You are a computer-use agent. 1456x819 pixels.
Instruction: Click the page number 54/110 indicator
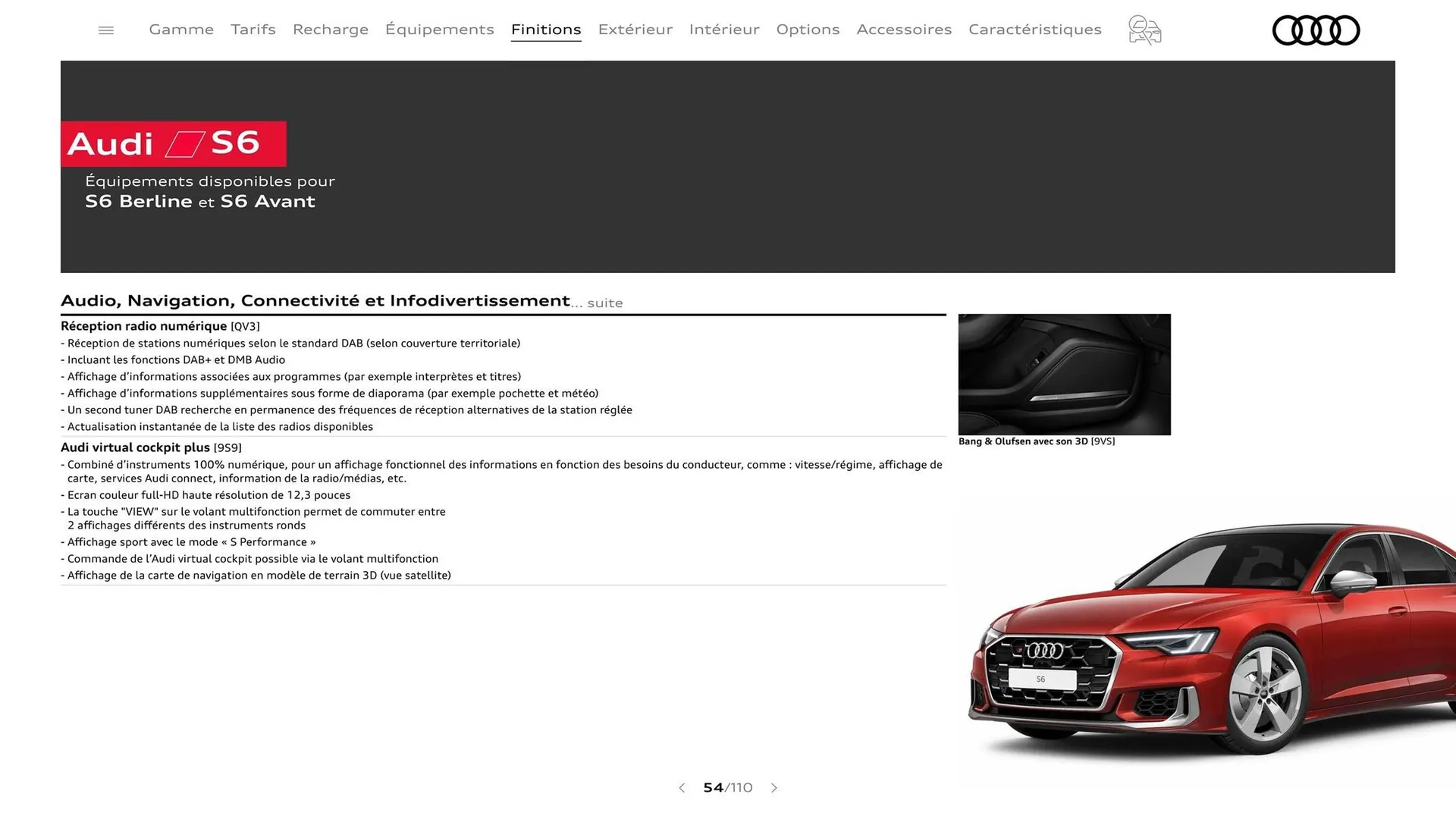[x=727, y=788]
